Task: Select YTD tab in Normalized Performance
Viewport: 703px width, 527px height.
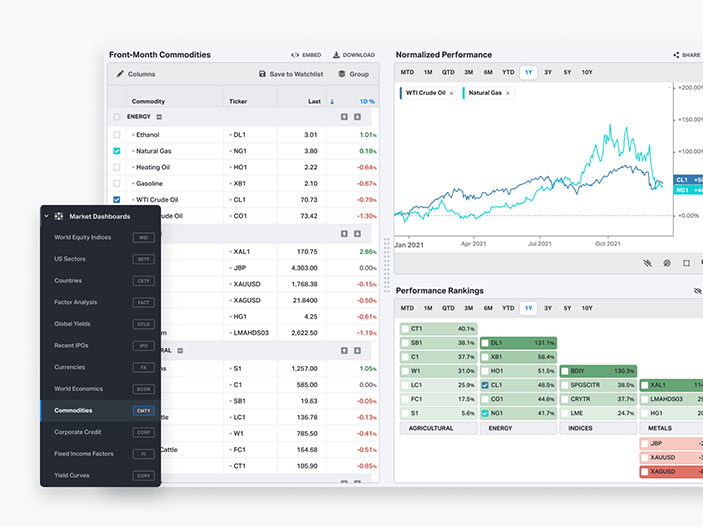Action: [508, 72]
